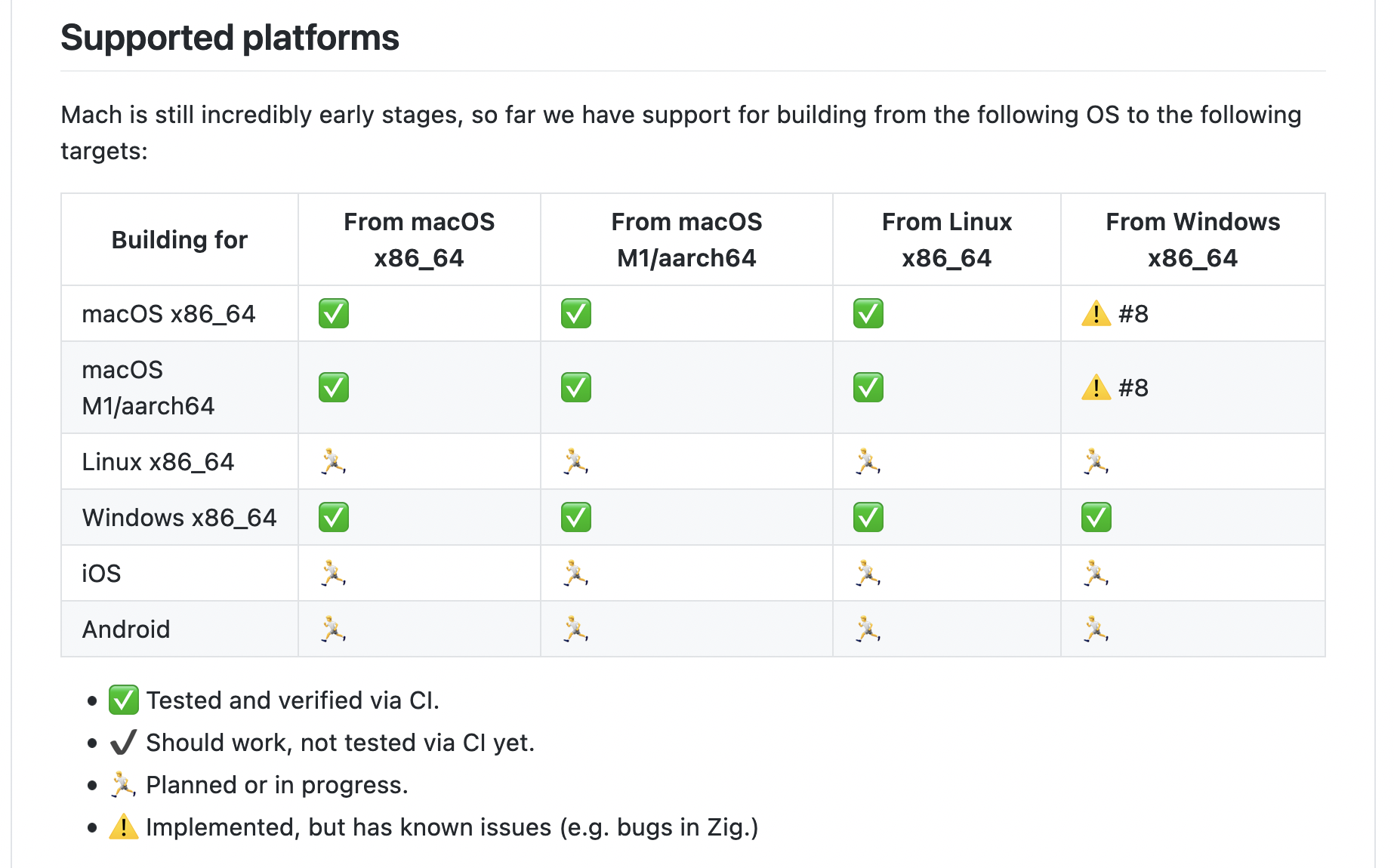Image resolution: width=1394 pixels, height=868 pixels.
Task: Click runner icon in 'Planned or in progress' legend
Action: tap(124, 784)
